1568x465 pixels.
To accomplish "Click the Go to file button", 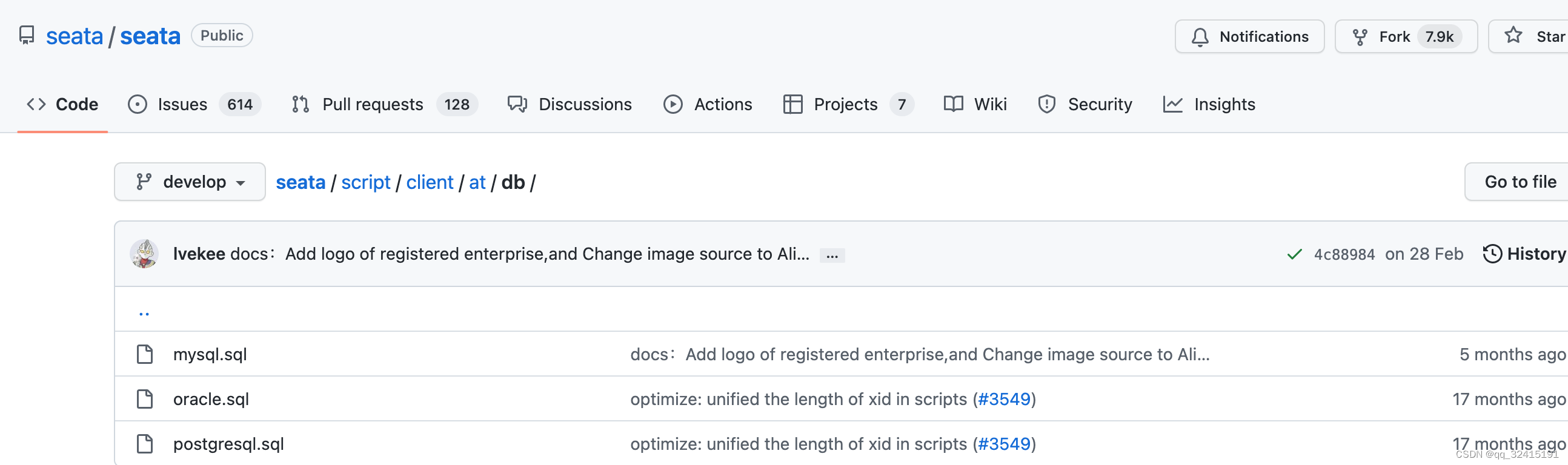I will coord(1520,182).
